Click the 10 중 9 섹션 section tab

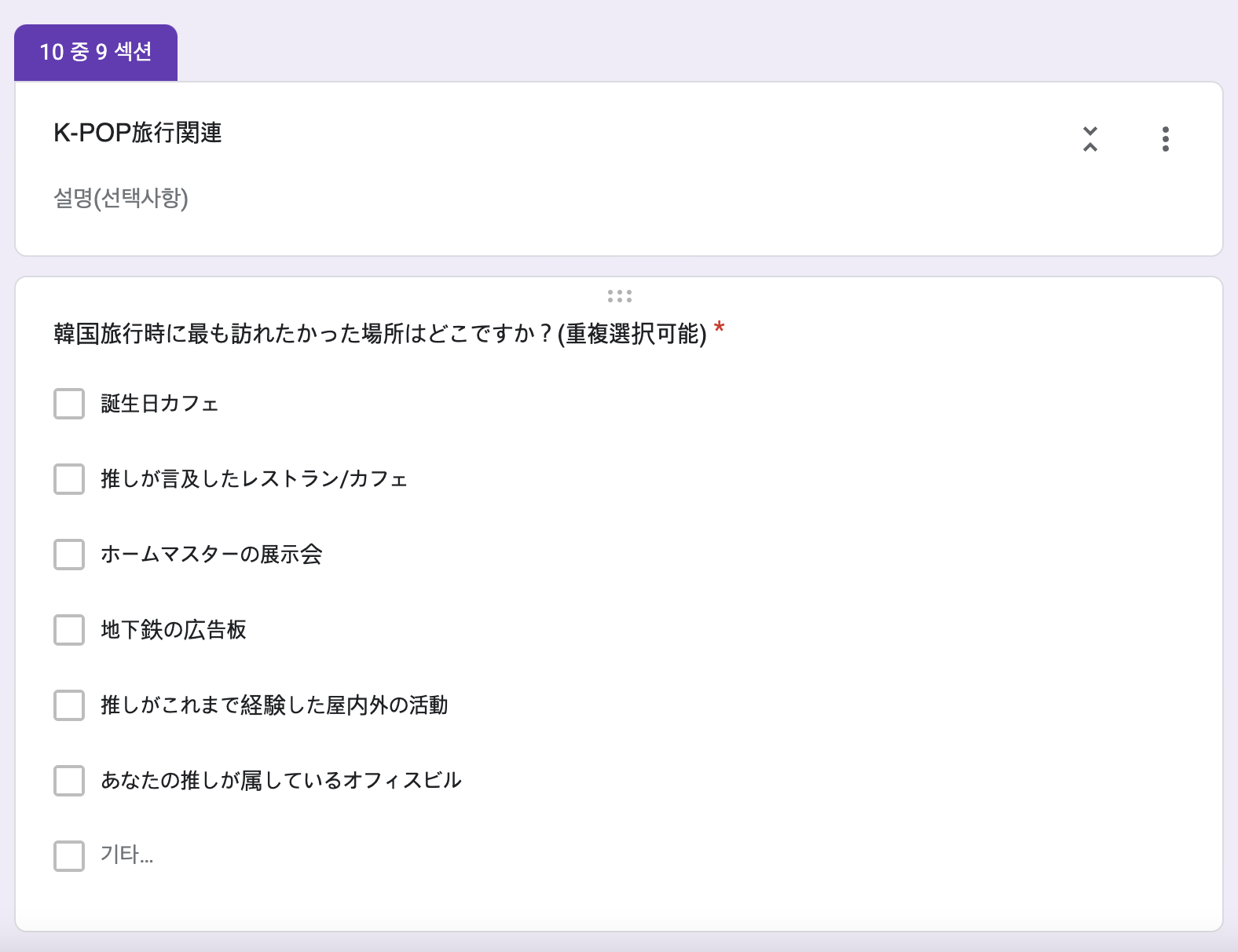coord(96,53)
